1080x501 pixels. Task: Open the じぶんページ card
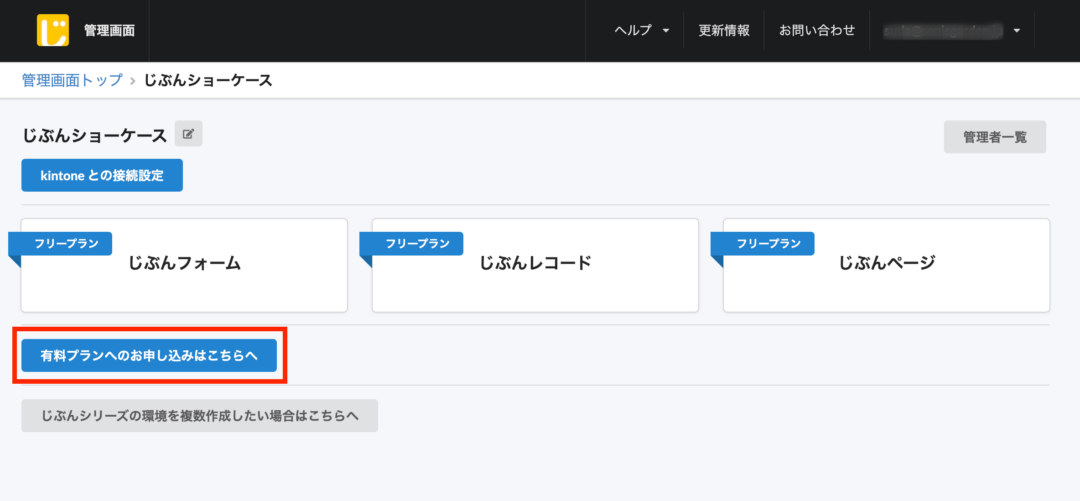886,265
